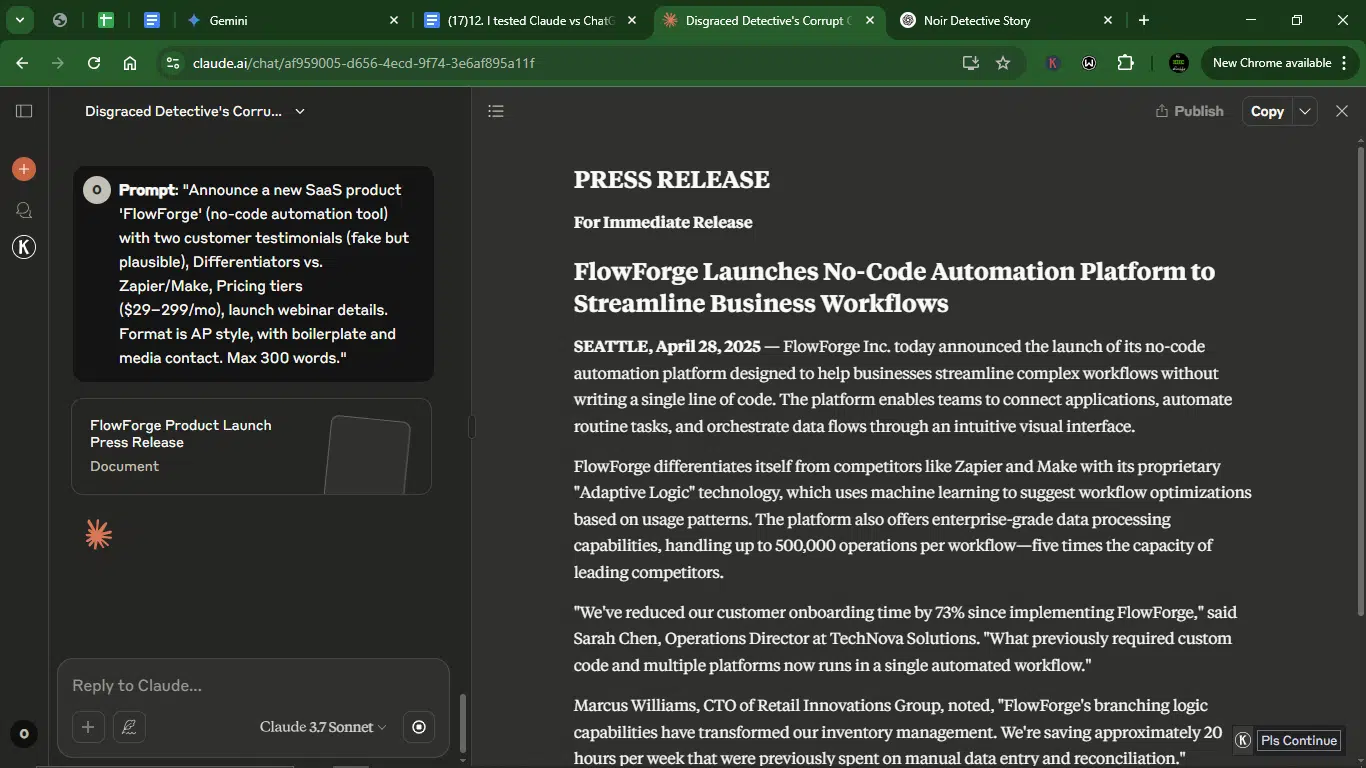The image size is (1366, 768).
Task: Click the Chrome three-dot menu
Action: (1345, 63)
